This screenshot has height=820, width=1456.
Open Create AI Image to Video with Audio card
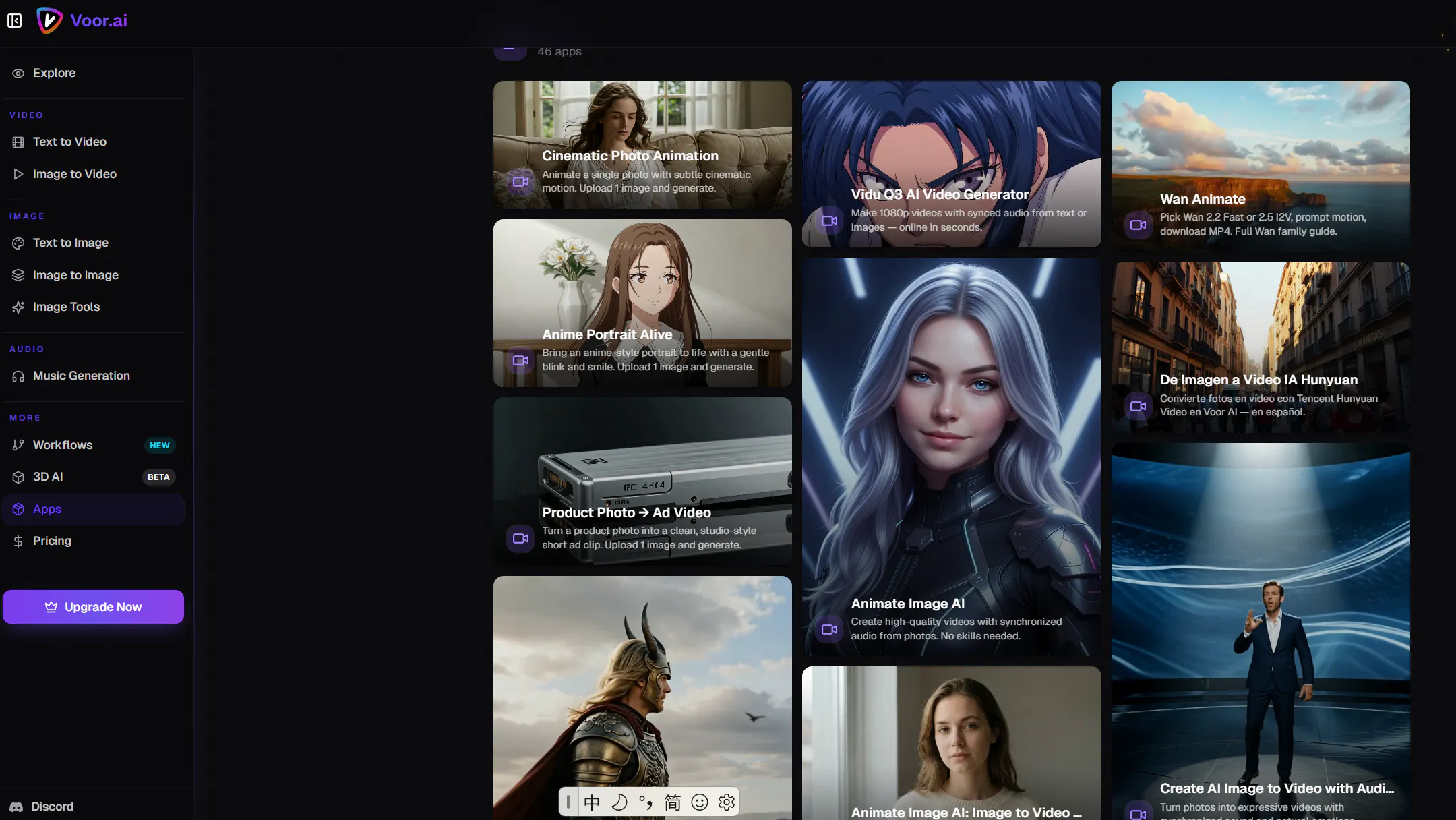(x=1261, y=631)
